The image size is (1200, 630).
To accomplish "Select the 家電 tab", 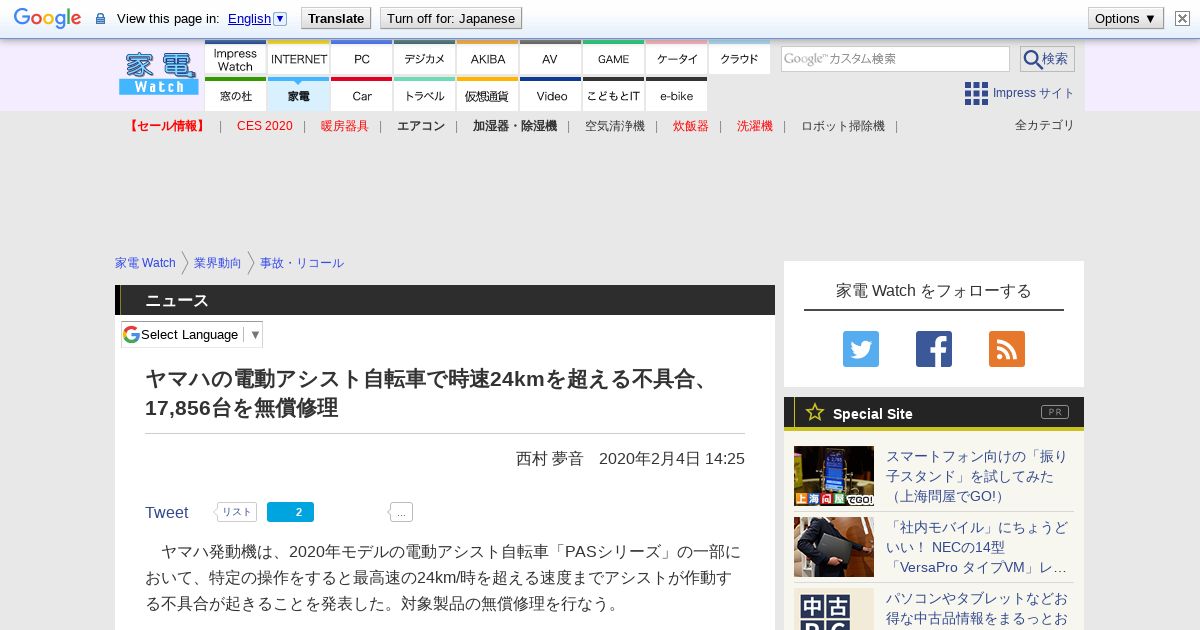I will (x=299, y=95).
